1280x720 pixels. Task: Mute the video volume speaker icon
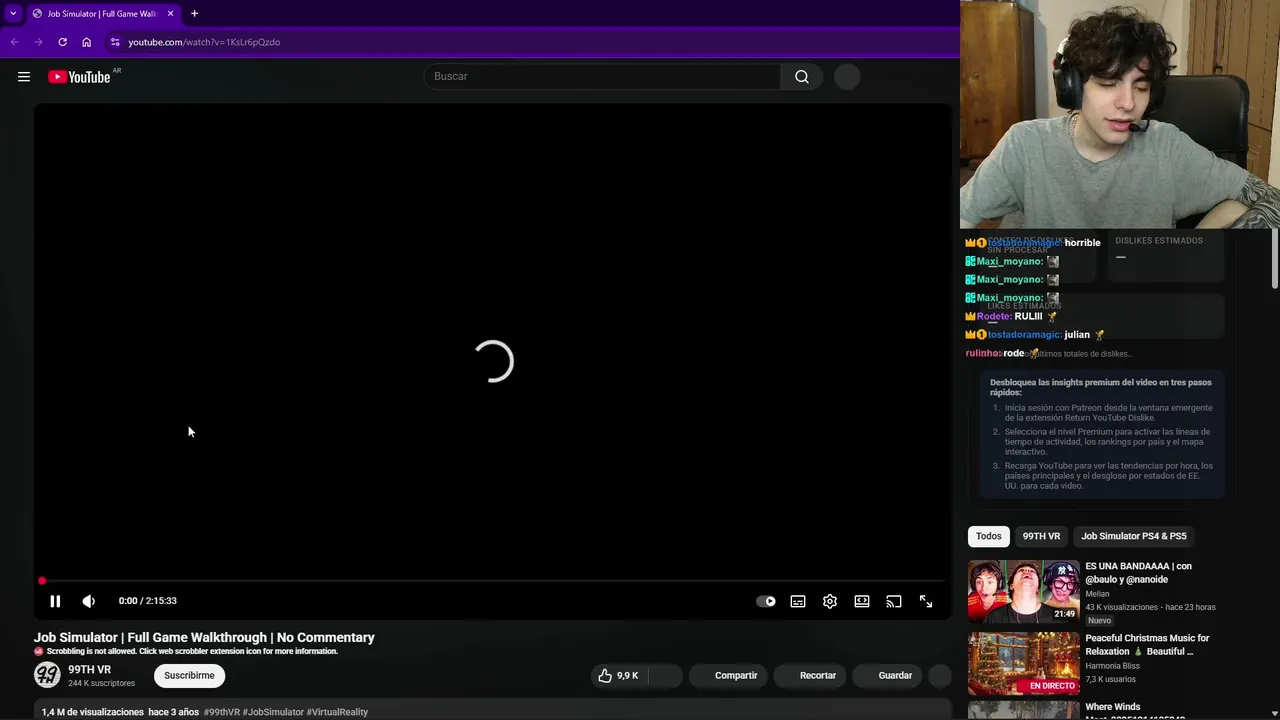point(89,601)
